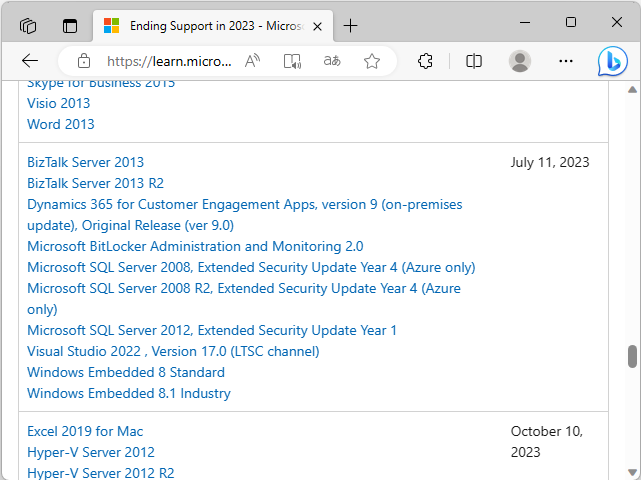Open the profile avatar
The height and width of the screenshot is (480, 641).
point(520,61)
